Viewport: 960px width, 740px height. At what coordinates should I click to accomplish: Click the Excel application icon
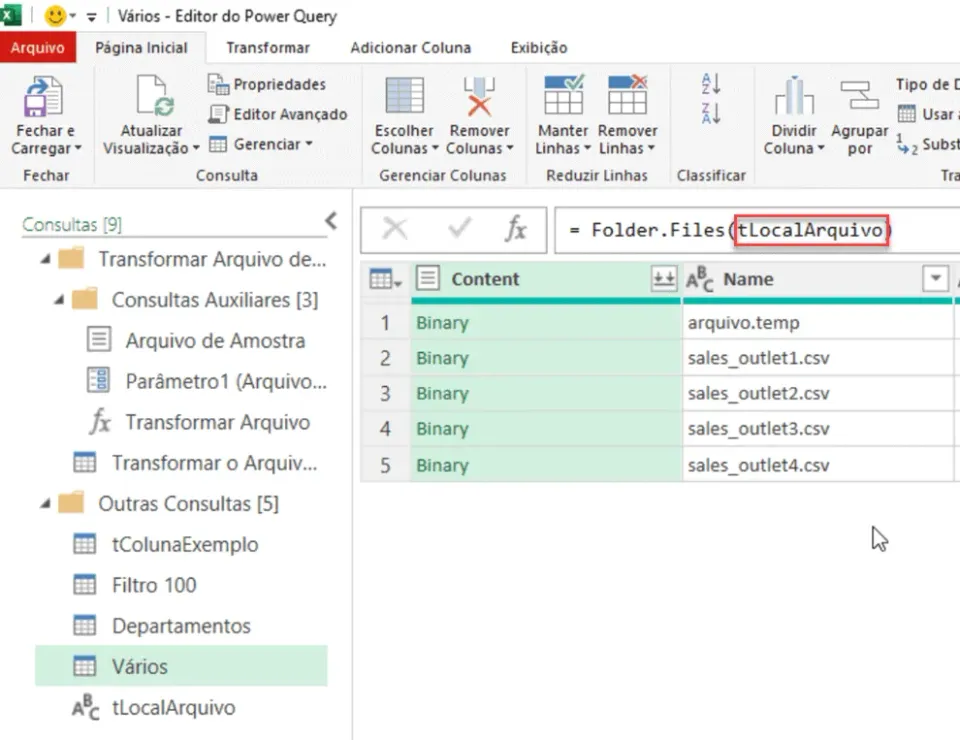(10, 15)
